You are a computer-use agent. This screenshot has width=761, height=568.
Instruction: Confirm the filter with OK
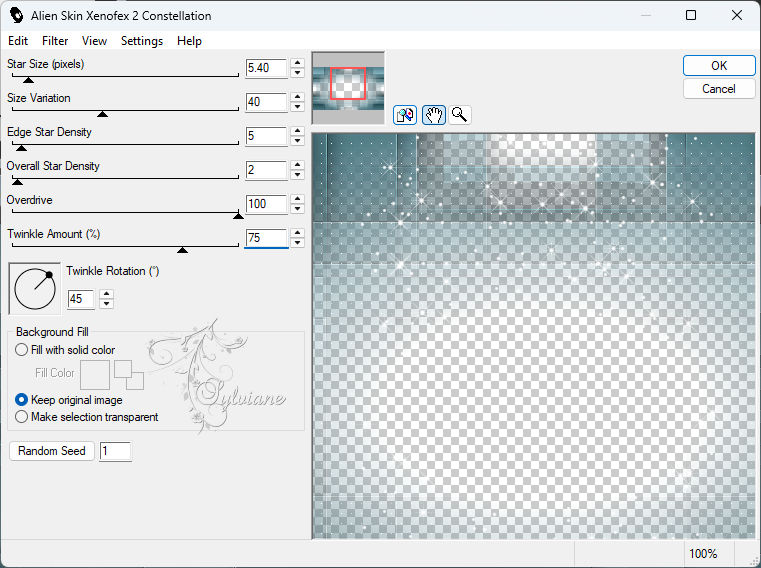(x=719, y=66)
